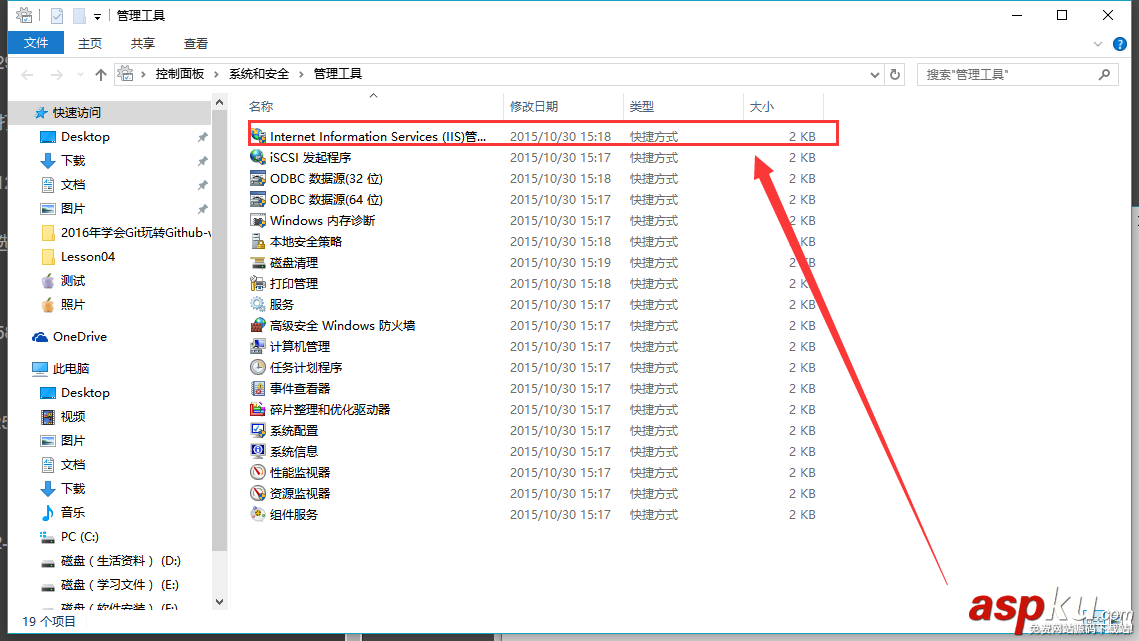Select the 任务计划程序 clock icon
The image size is (1139, 641).
258,368
